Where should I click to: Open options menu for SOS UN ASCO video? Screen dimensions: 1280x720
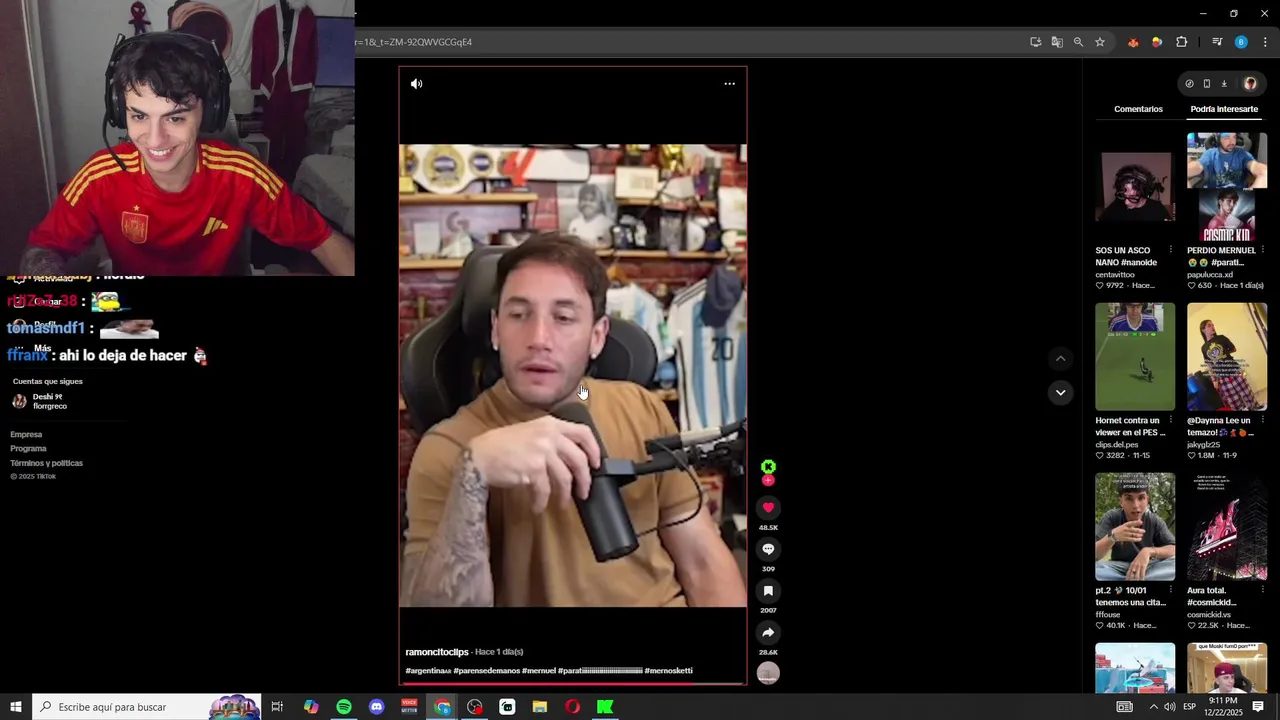[1171, 250]
